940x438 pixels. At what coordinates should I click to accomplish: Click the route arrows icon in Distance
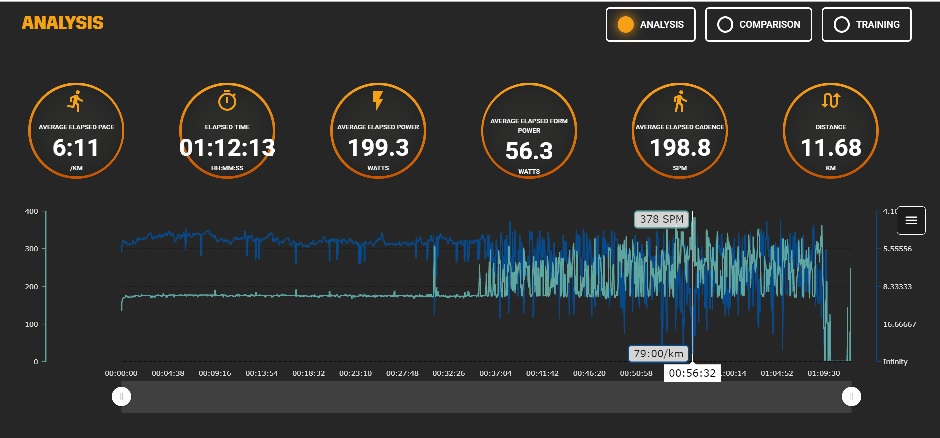click(x=830, y=101)
